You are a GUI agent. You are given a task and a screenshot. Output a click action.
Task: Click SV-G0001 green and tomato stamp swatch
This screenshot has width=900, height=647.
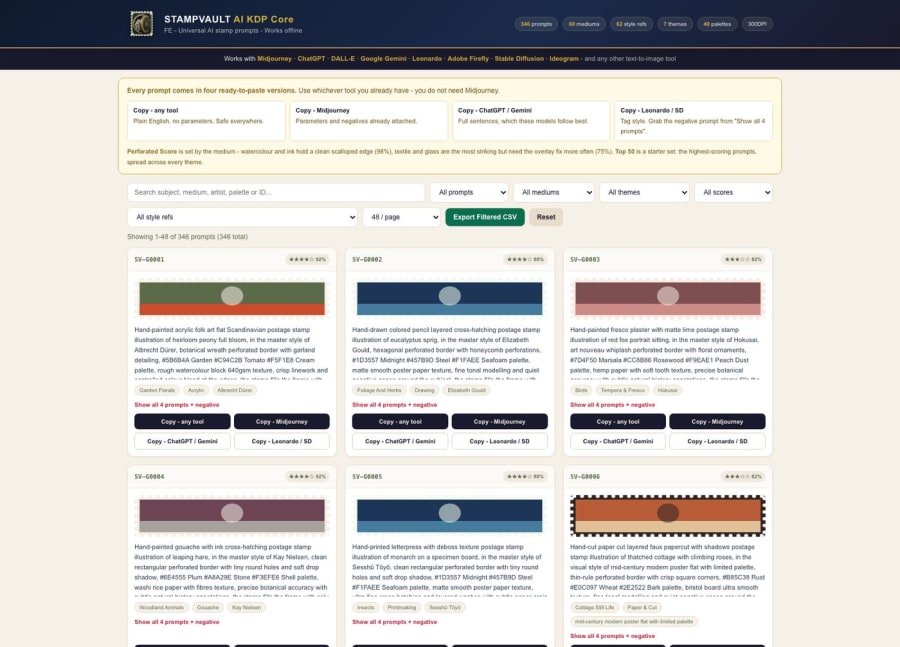pos(232,298)
